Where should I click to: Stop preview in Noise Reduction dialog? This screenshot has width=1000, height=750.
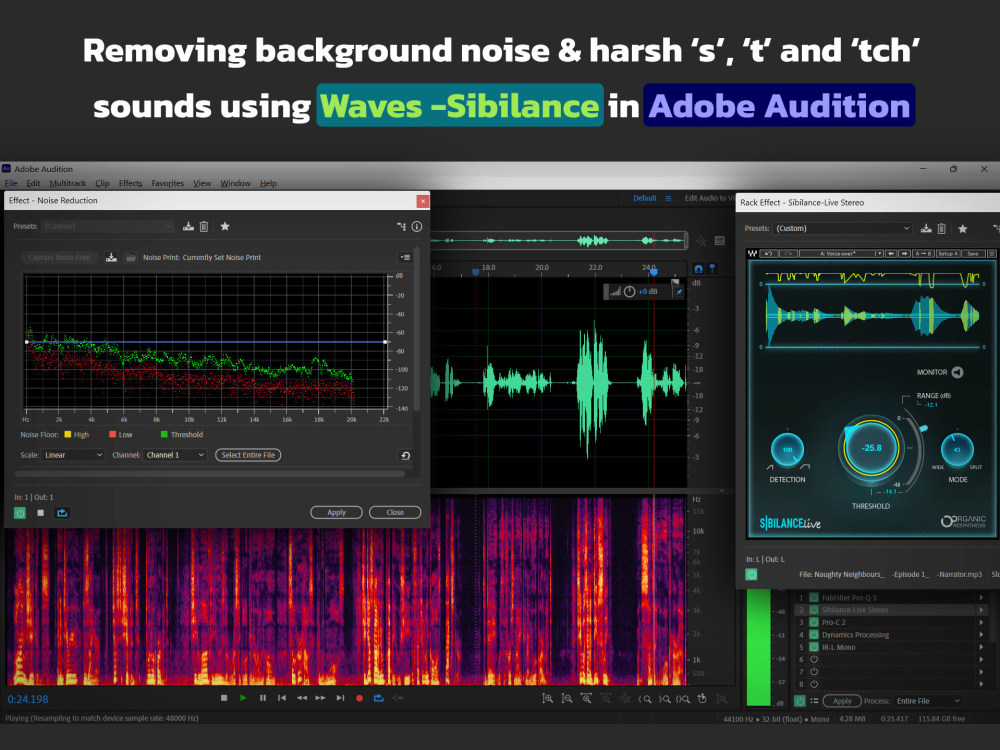41,513
